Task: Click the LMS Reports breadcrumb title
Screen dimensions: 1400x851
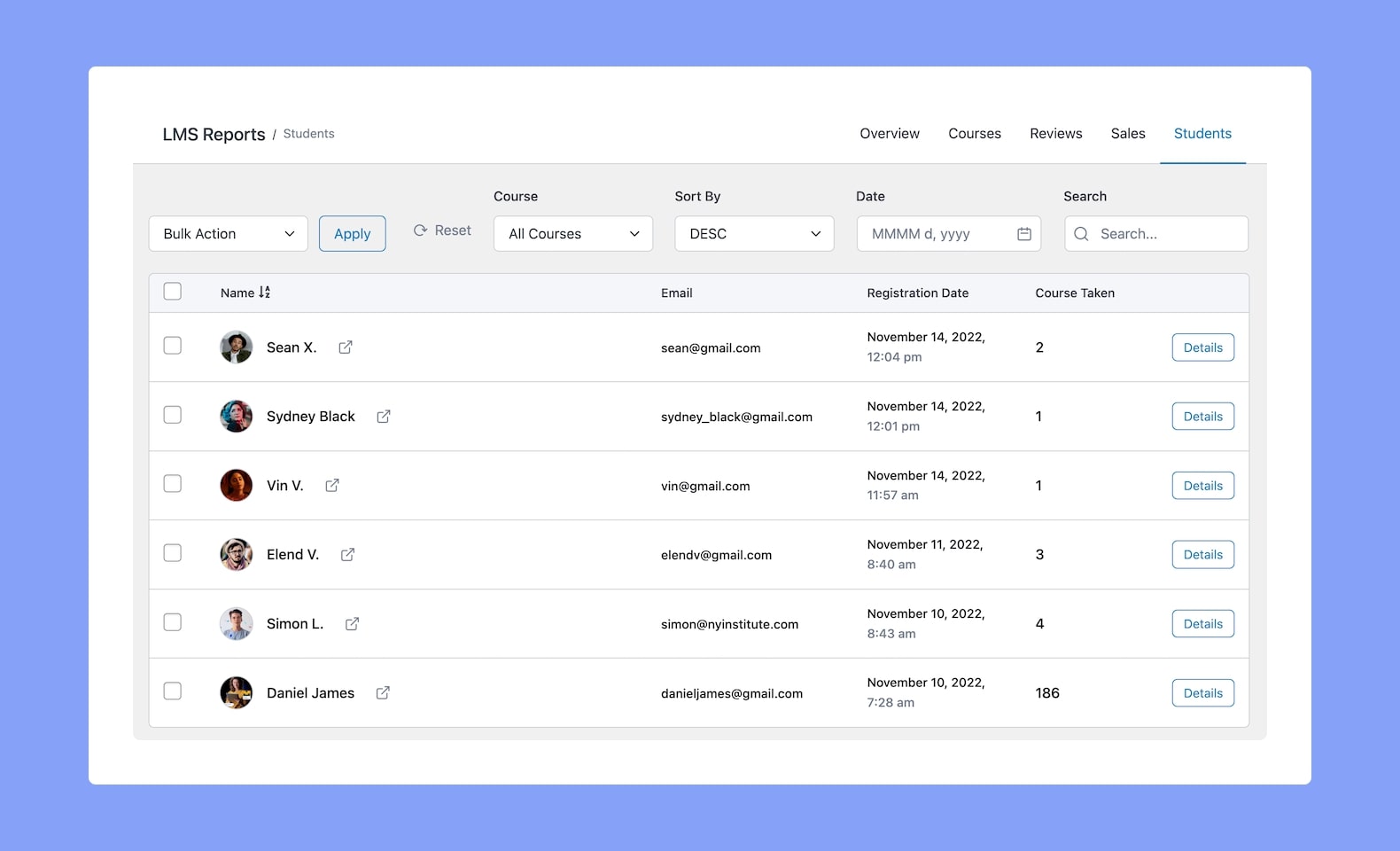Action: (214, 135)
